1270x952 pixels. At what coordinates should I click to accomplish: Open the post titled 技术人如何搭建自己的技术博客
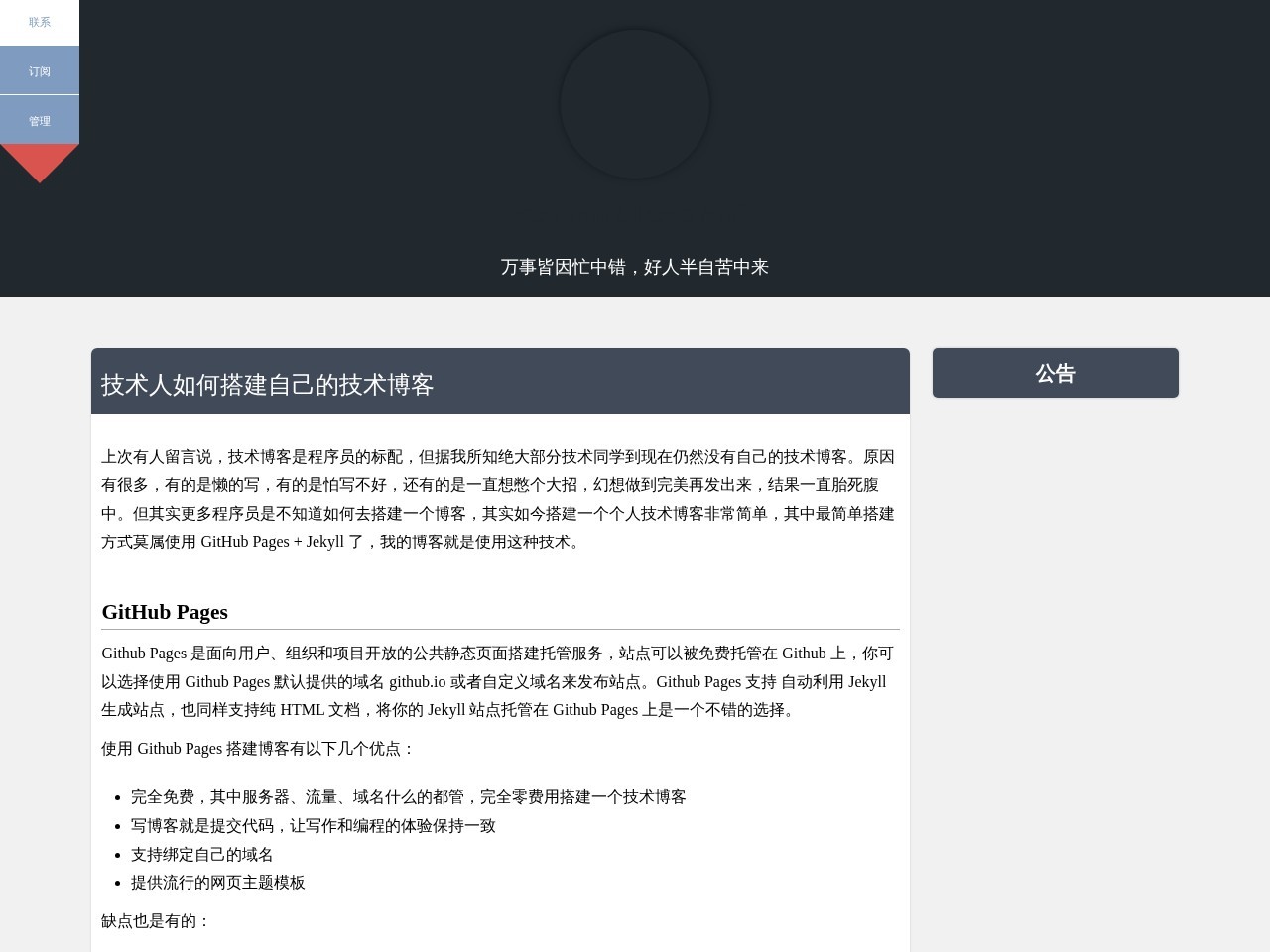coord(268,385)
